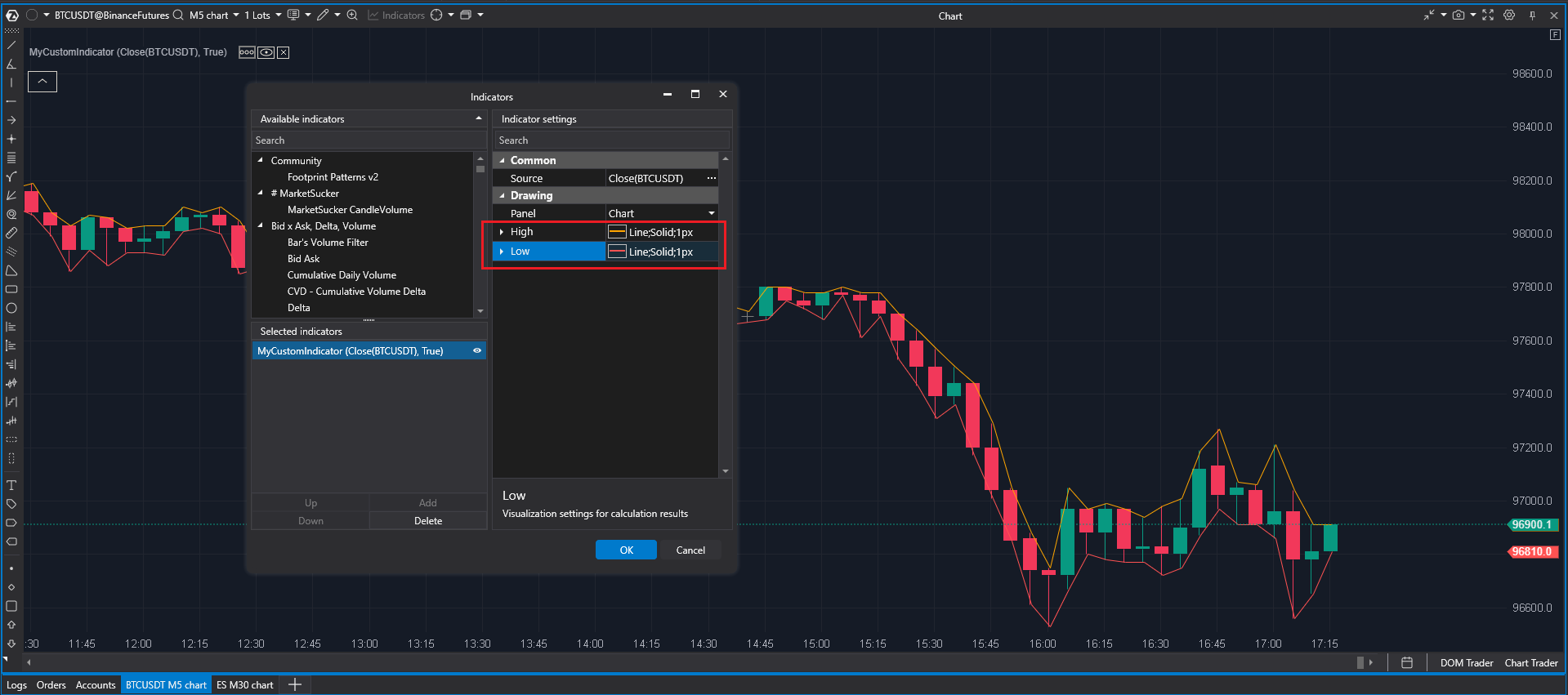Add a new tab with the plus button
Image resolution: width=1568 pixels, height=695 pixels.
[295, 684]
